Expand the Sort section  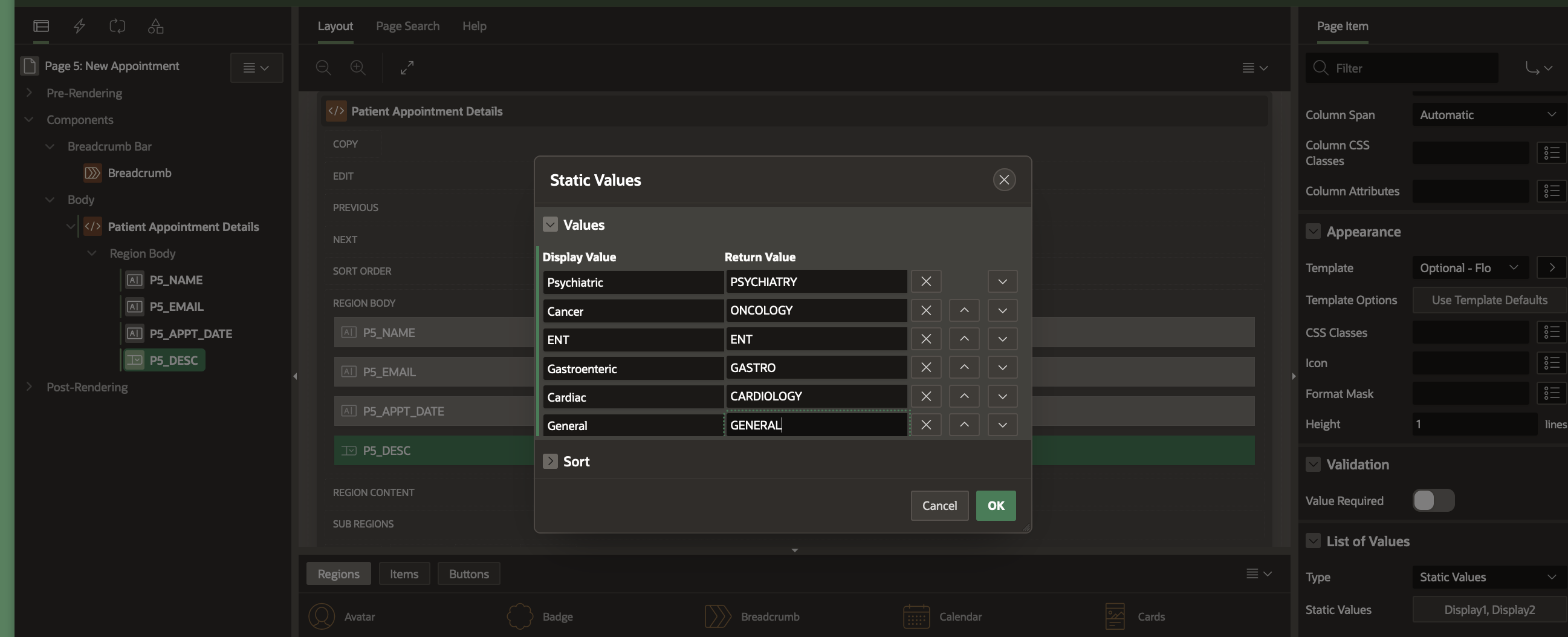point(549,462)
